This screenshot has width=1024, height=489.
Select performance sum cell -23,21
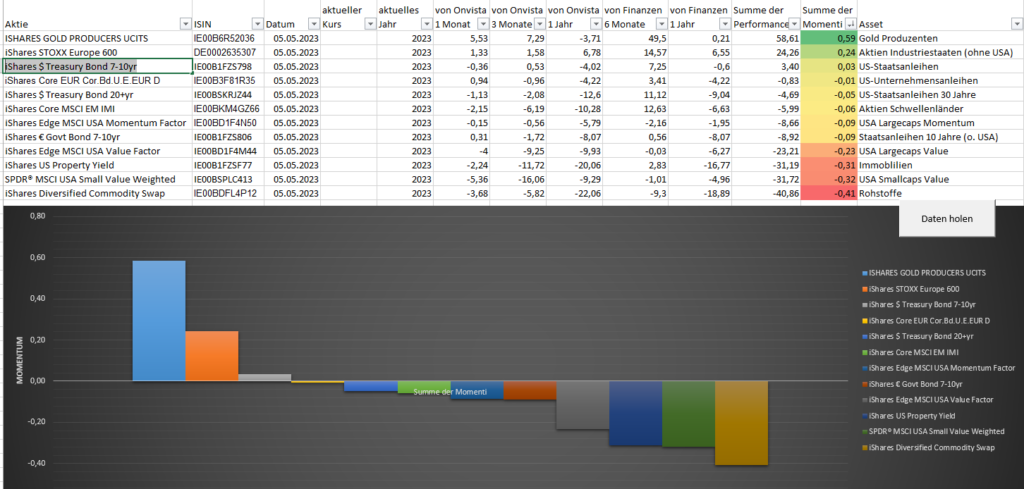(x=766, y=151)
